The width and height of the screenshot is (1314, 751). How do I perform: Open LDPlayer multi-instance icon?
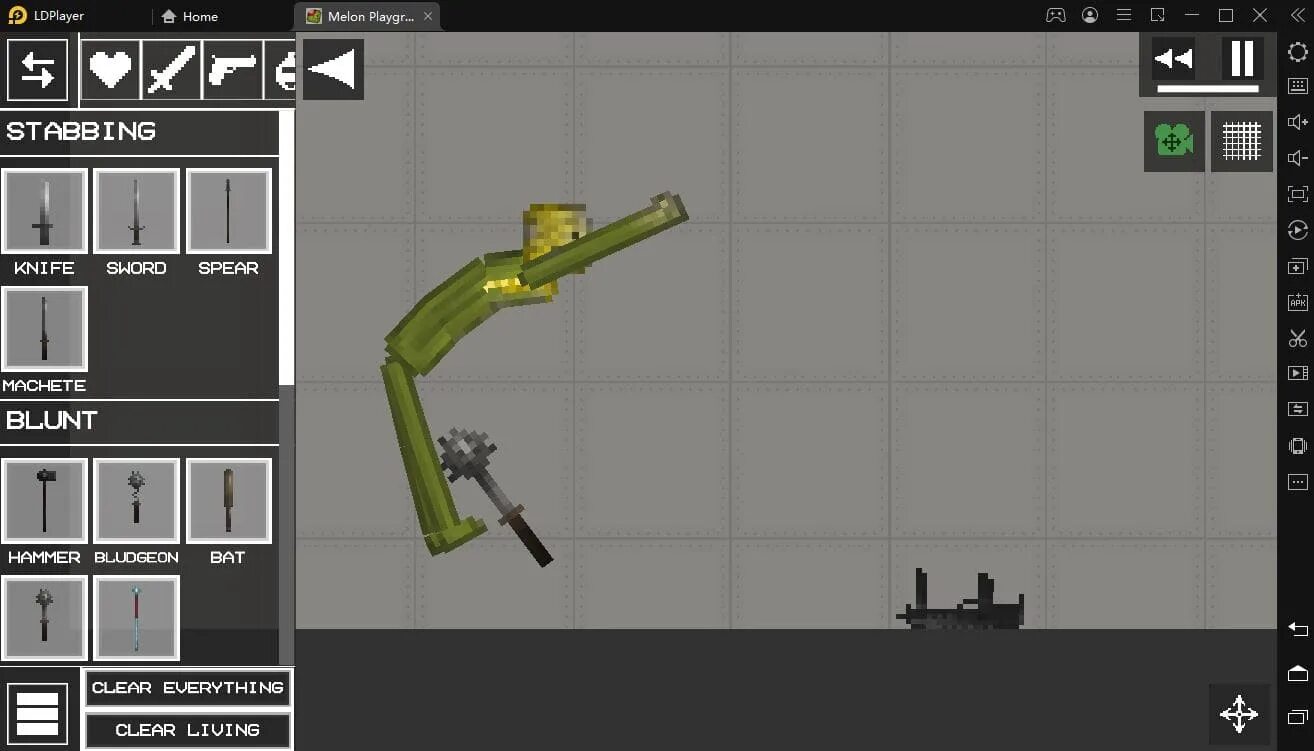click(1297, 266)
